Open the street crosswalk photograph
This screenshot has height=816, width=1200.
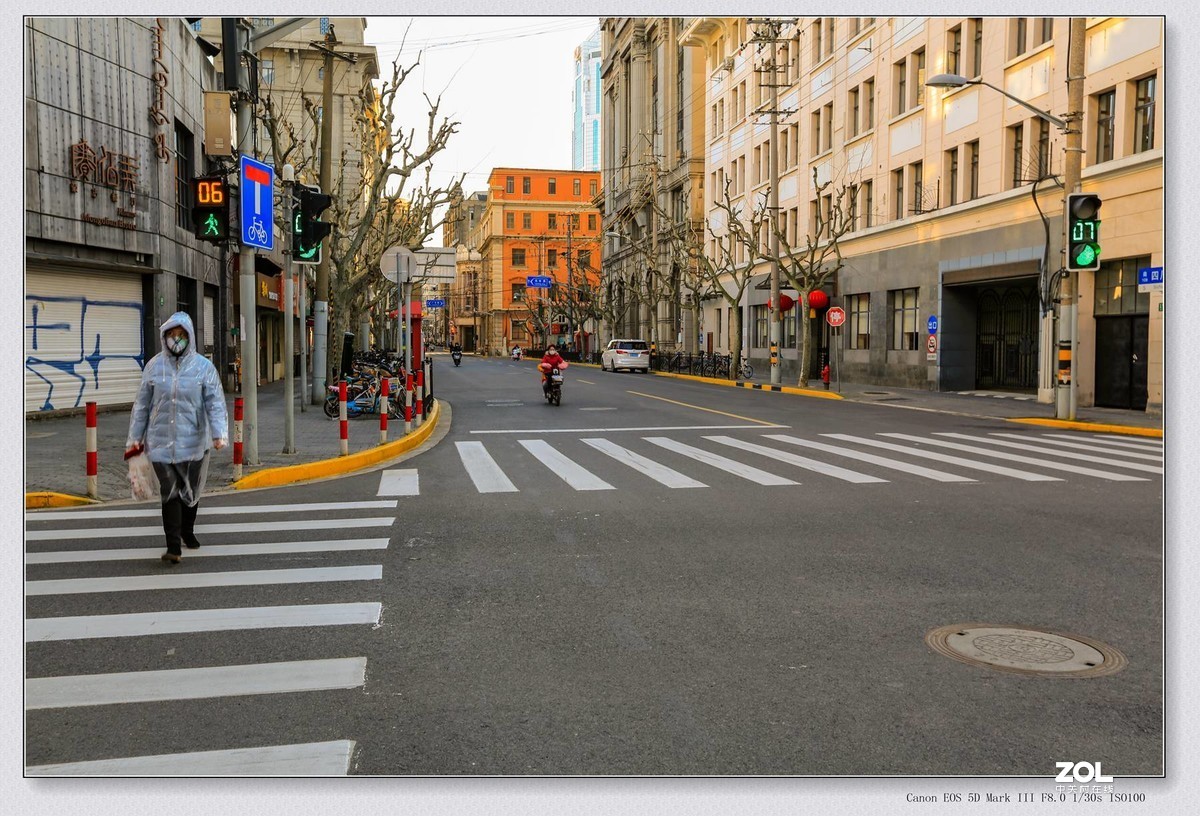pos(594,396)
